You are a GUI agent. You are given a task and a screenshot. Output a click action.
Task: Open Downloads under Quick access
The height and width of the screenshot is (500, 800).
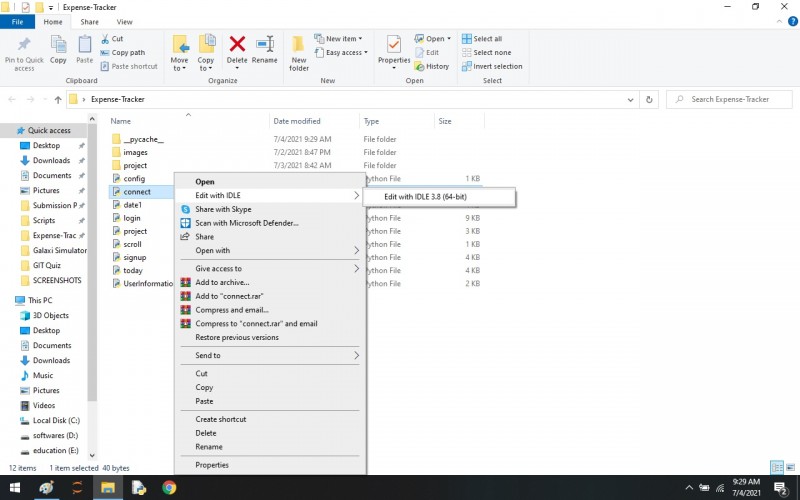tap(52, 160)
